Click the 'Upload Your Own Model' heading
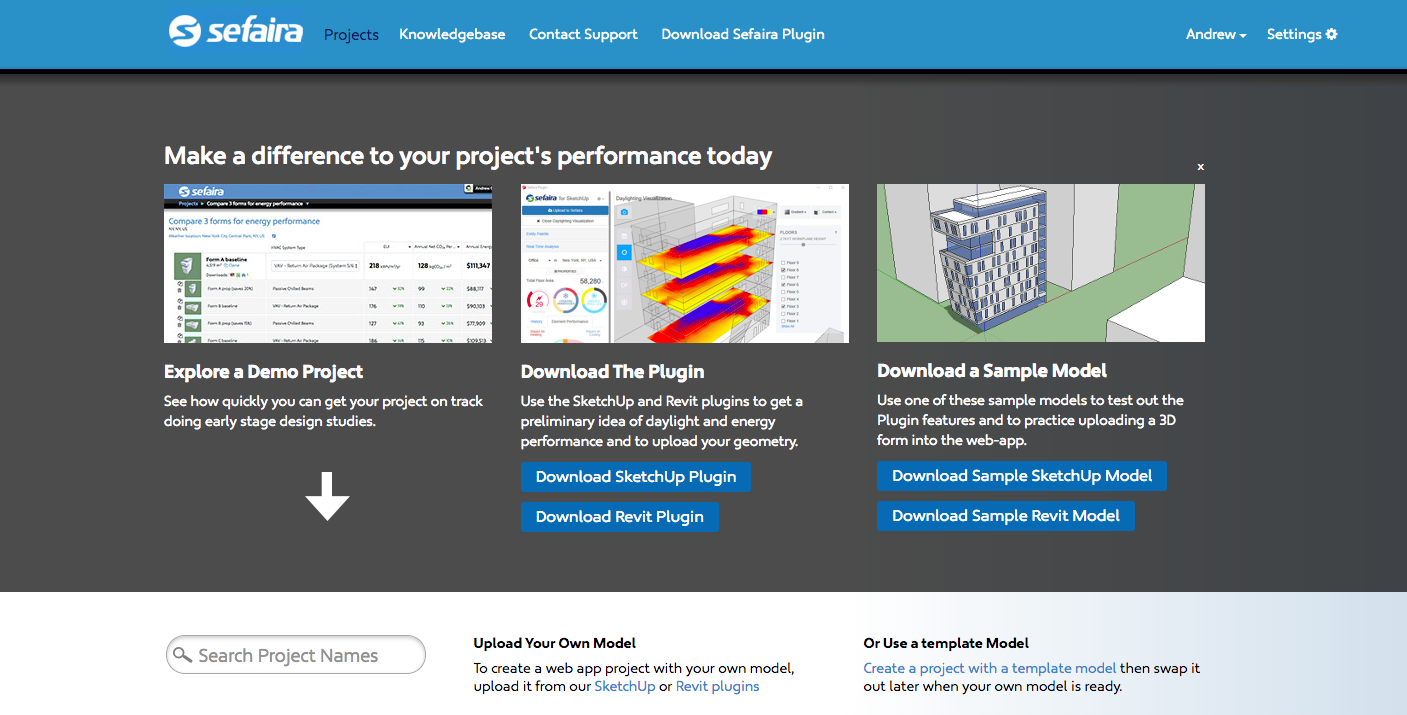Screen dimensions: 1407x715 pos(555,643)
